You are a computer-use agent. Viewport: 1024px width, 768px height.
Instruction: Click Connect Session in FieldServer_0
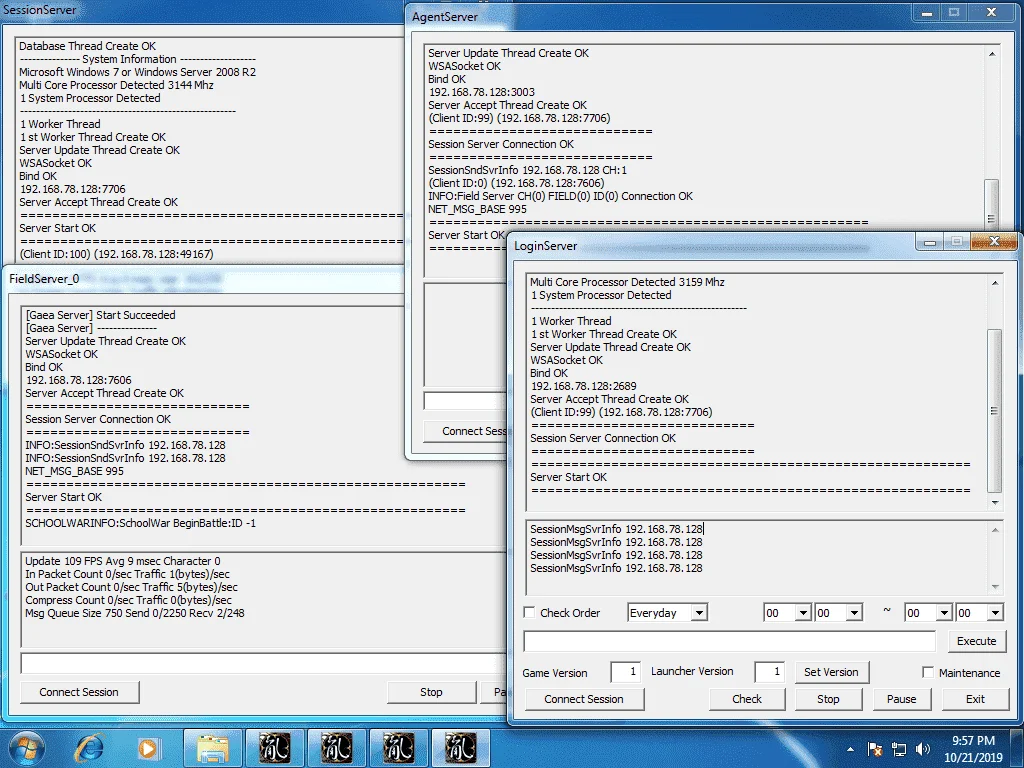click(79, 692)
